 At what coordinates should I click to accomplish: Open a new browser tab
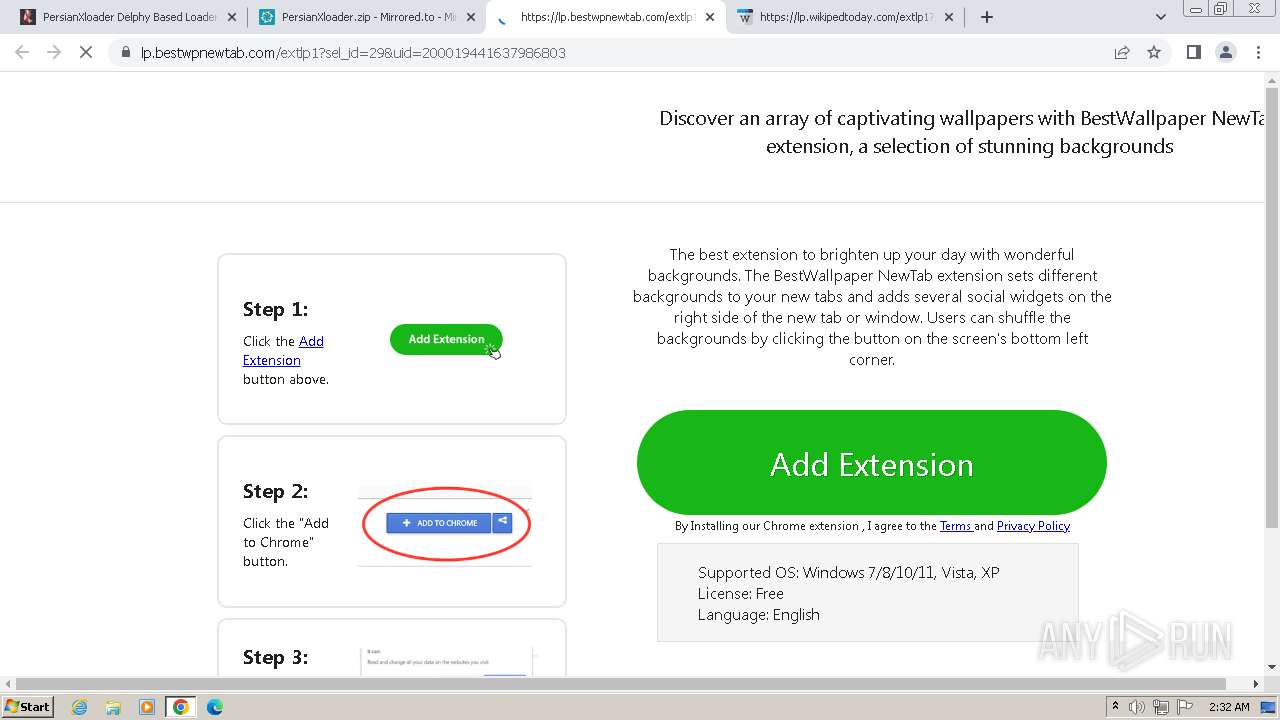click(987, 17)
